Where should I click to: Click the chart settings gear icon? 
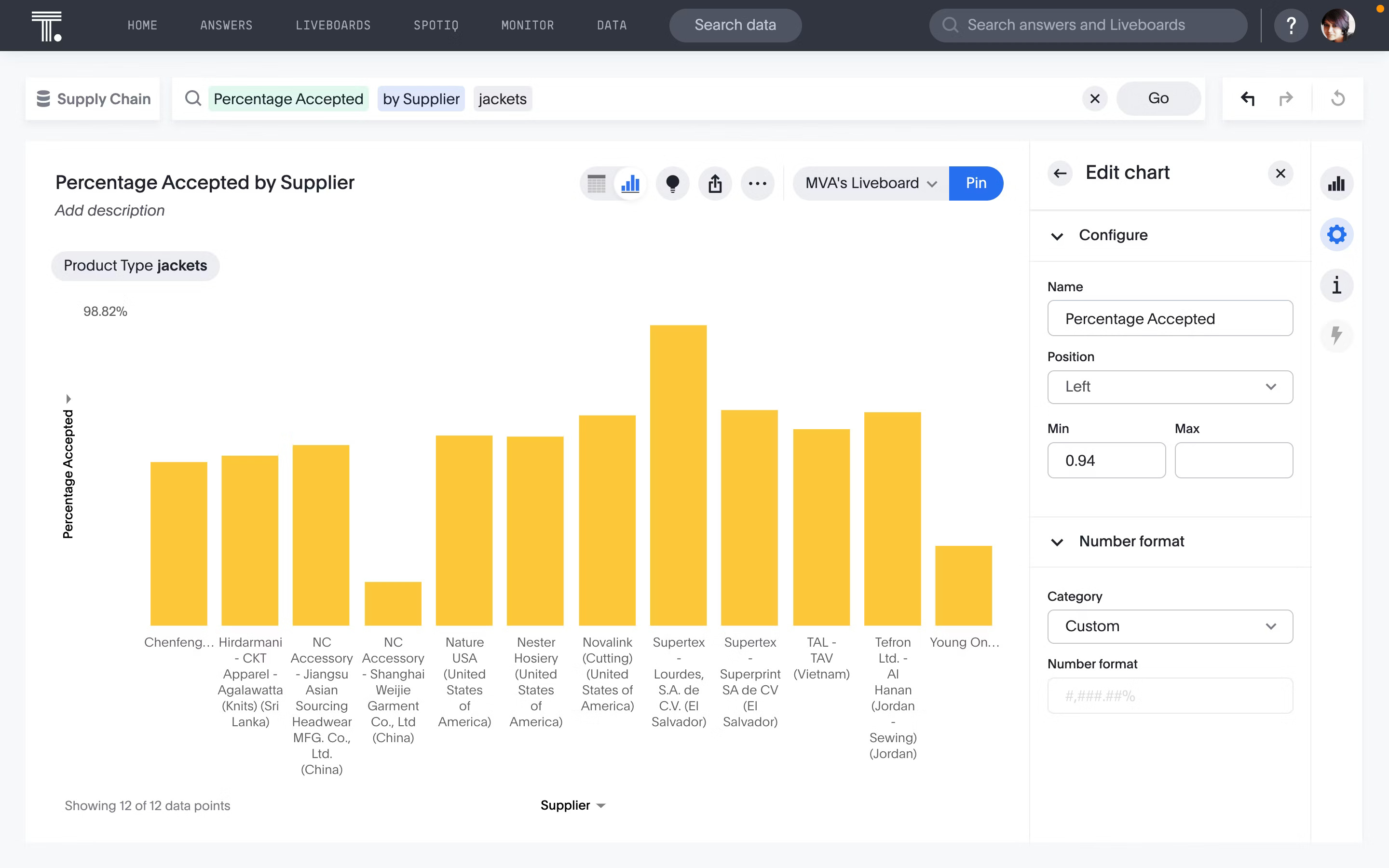pos(1337,234)
